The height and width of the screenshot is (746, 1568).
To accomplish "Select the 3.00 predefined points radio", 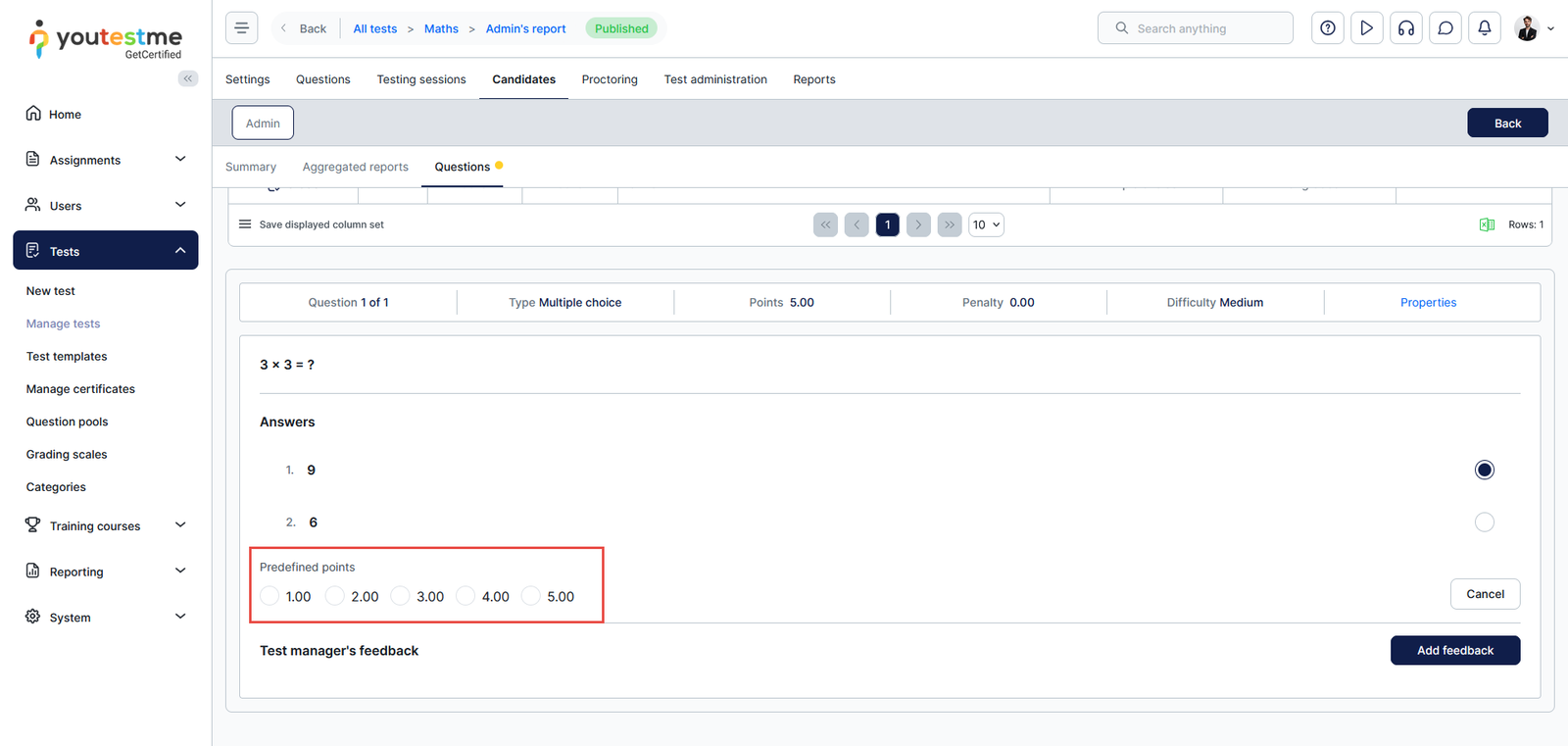I will click(x=400, y=596).
